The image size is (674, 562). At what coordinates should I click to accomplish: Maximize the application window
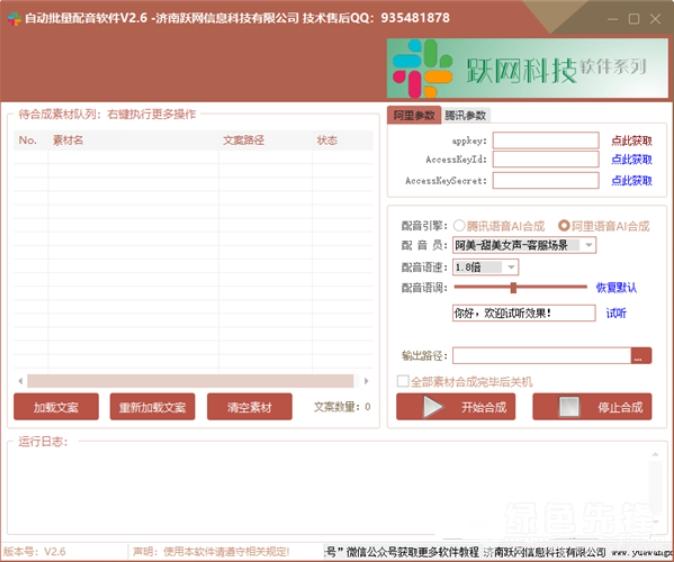[634, 19]
